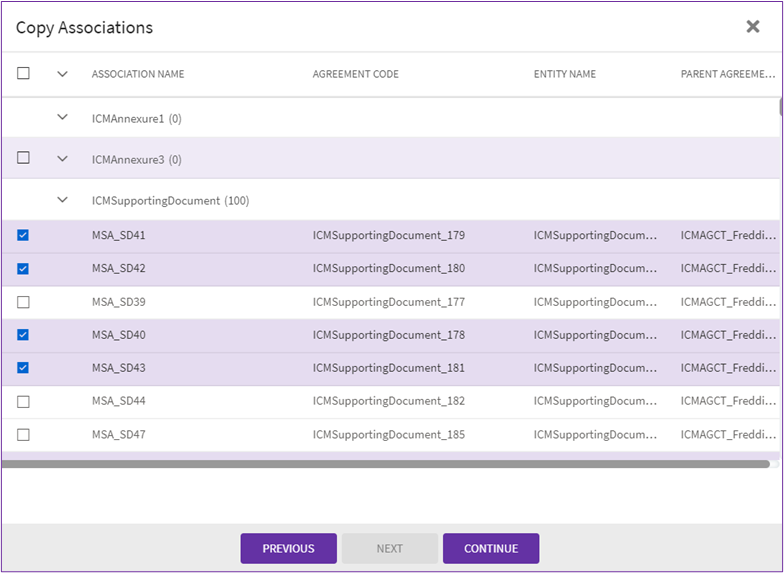Screen dimensions: 784x573
Task: Select the ICMAnnexure3 group checkbox
Action: (x=24, y=158)
